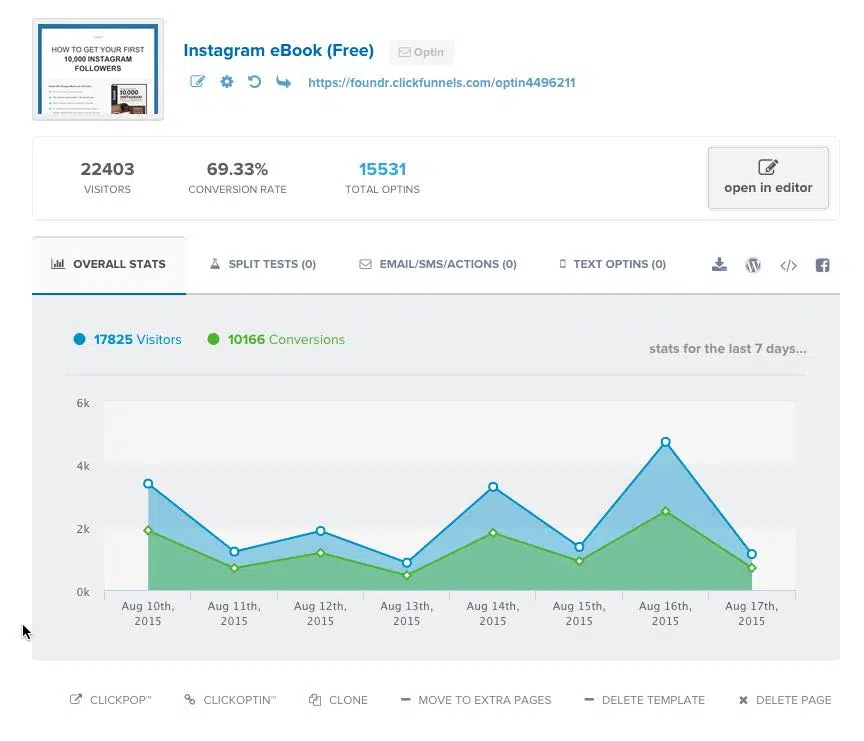The width and height of the screenshot is (864, 741).
Task: Click Delete Template
Action: tap(644, 700)
